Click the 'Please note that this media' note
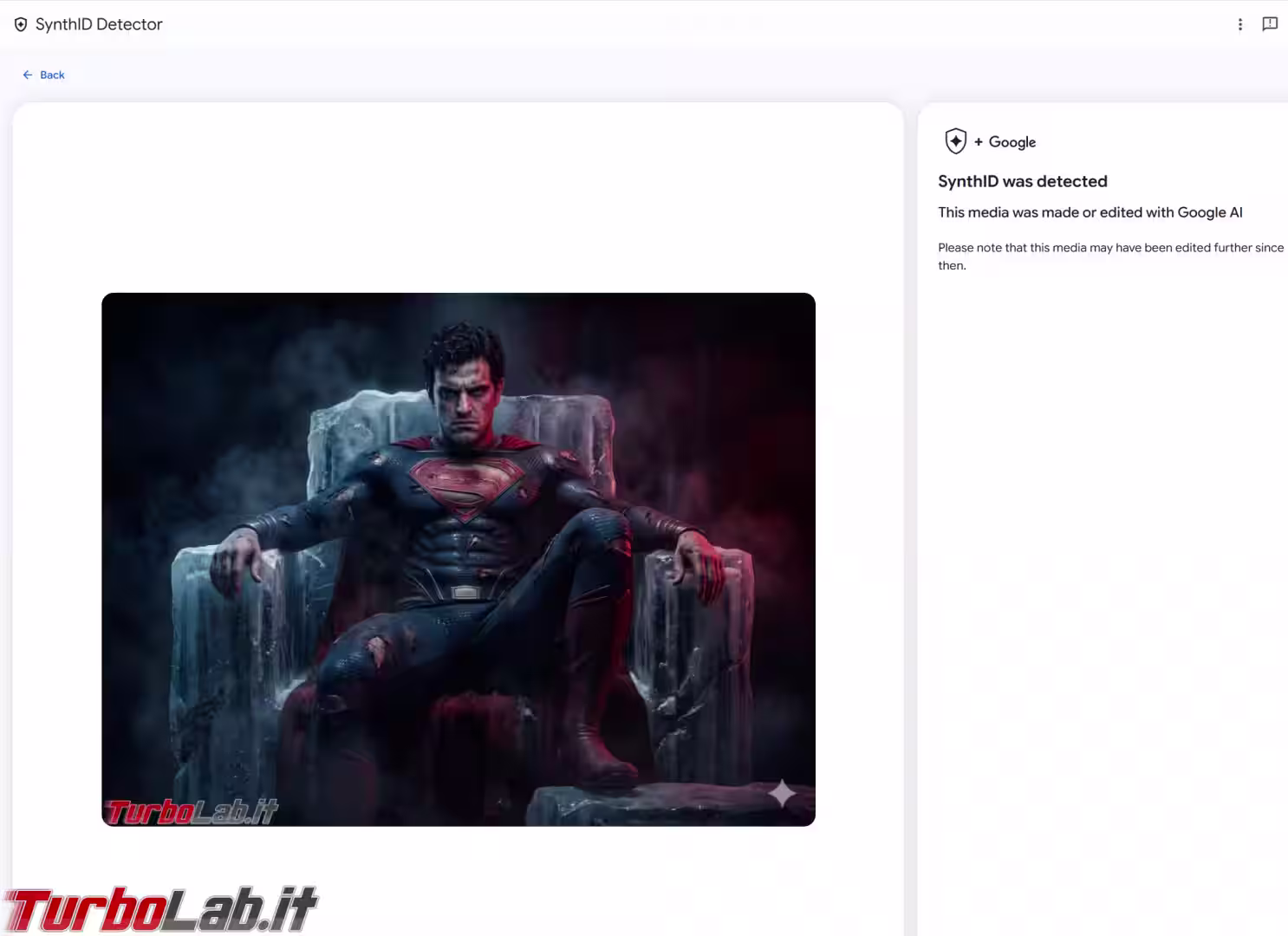 pos(1111,257)
